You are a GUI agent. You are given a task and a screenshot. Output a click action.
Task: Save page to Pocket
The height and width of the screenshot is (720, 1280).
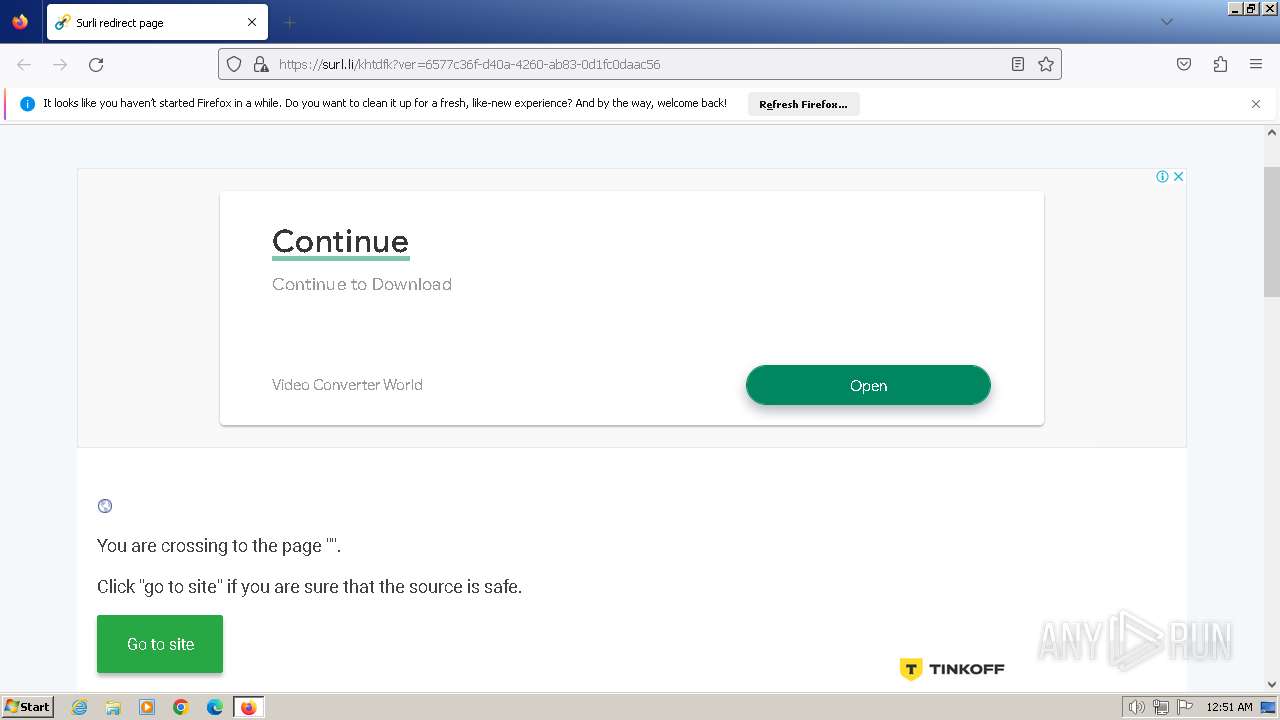click(1184, 64)
